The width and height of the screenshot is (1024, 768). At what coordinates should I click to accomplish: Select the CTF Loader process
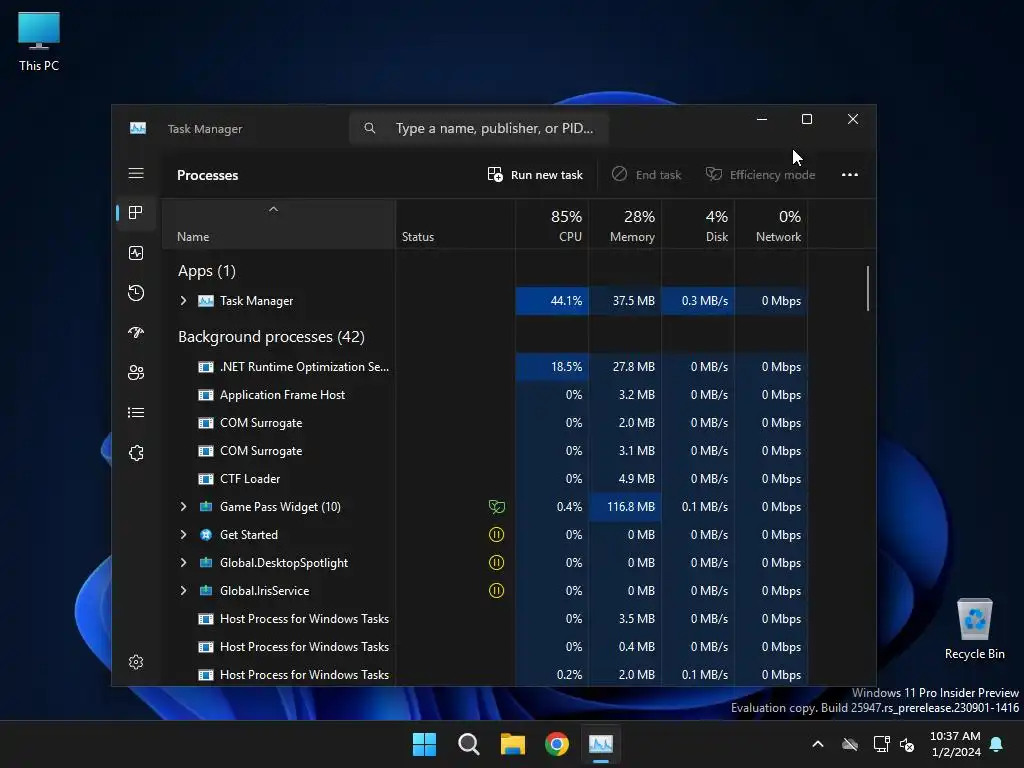[485, 479]
